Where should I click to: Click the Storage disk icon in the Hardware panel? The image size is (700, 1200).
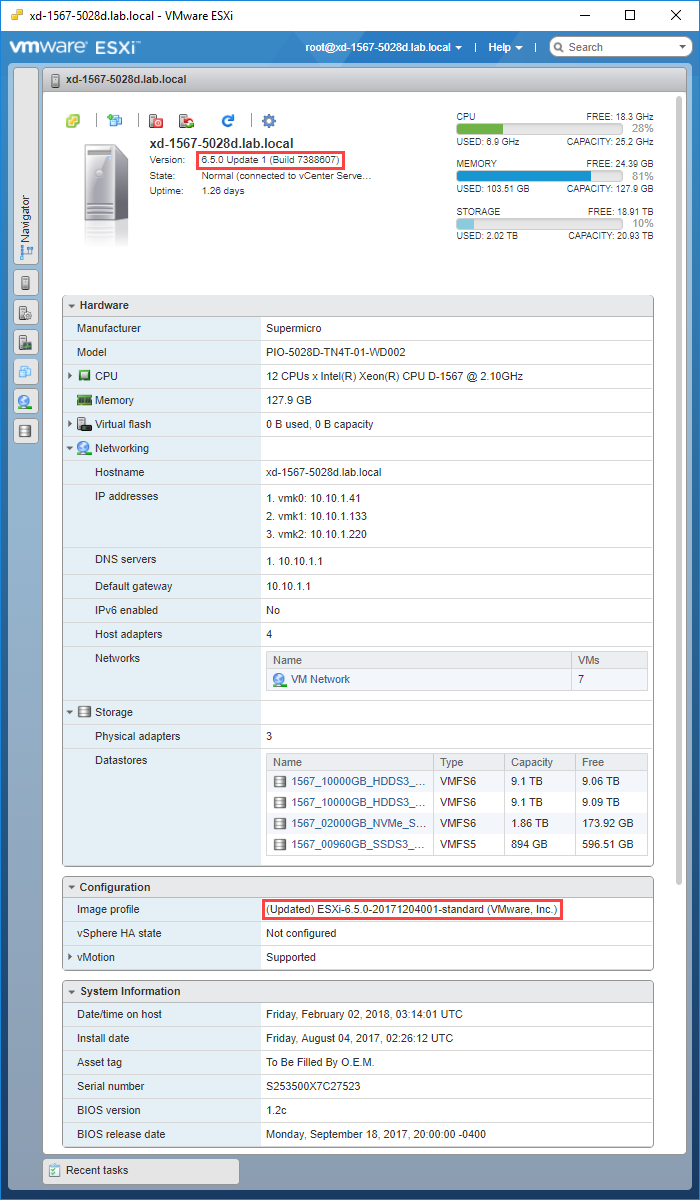click(84, 712)
